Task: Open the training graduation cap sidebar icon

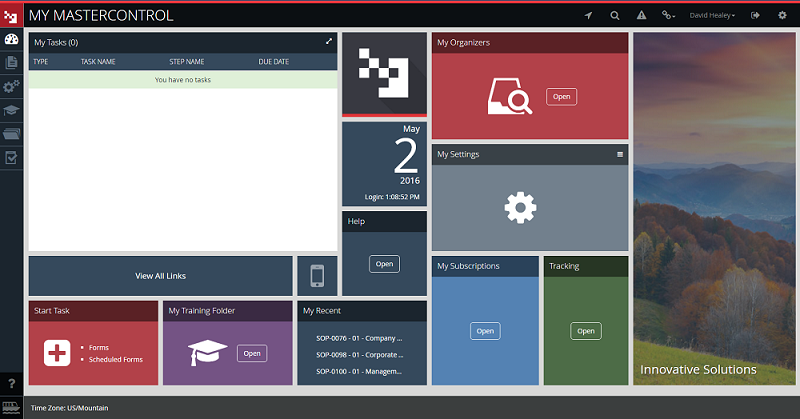Action: 11,110
